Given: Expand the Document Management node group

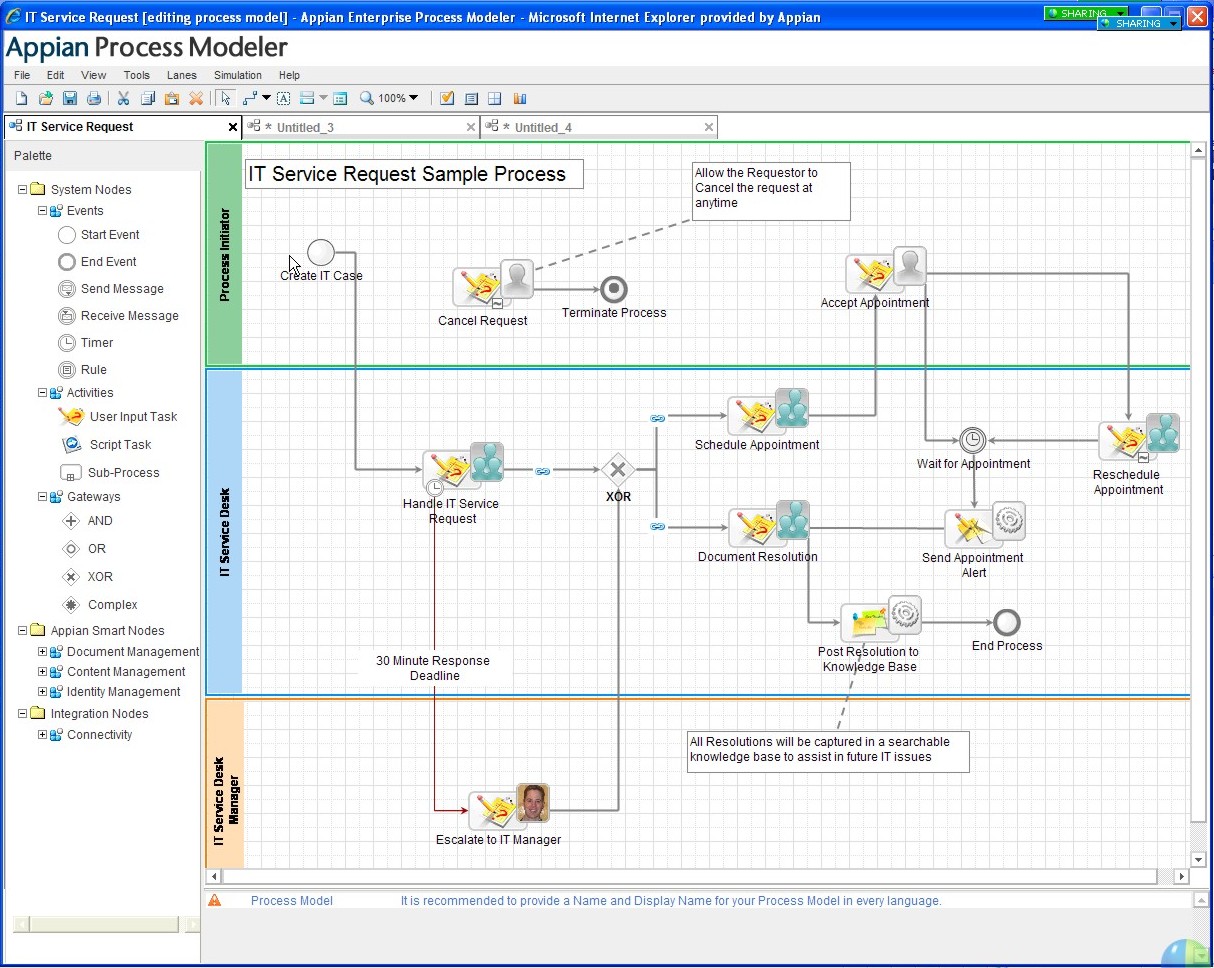Looking at the screenshot, I should click(43, 652).
